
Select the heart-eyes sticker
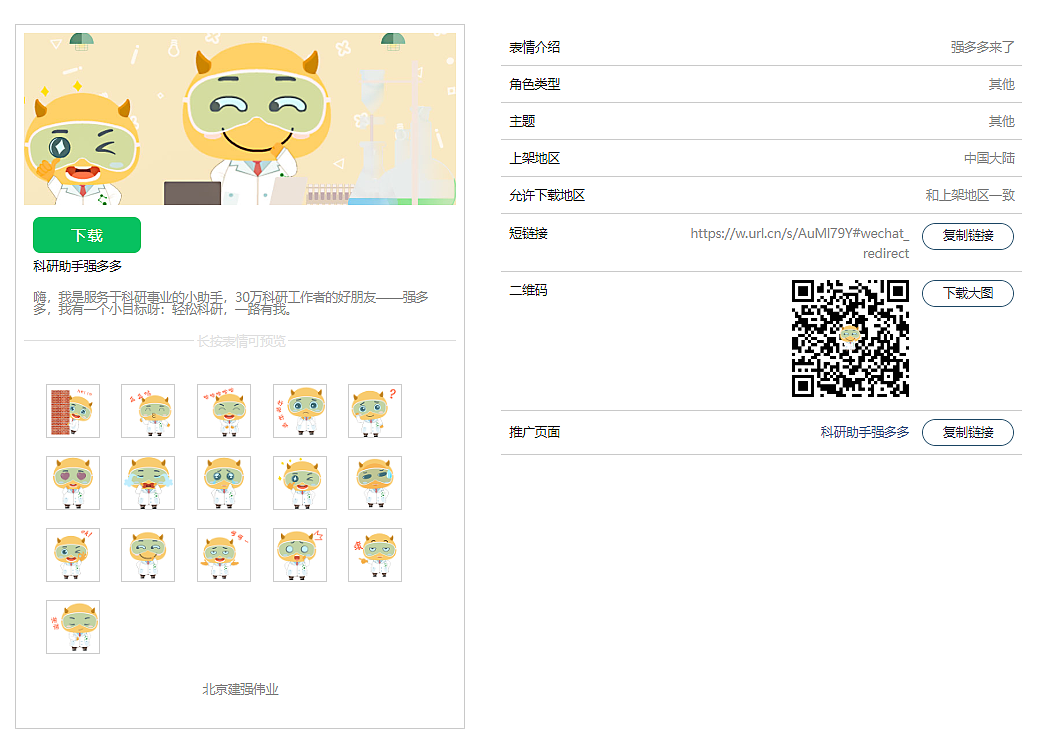[x=72, y=483]
